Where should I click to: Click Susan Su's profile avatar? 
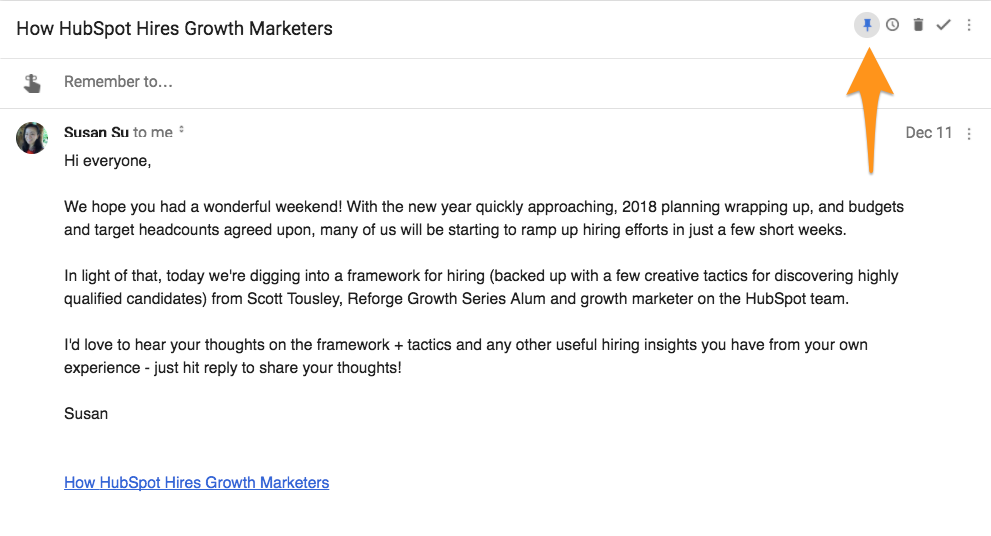(x=32, y=138)
